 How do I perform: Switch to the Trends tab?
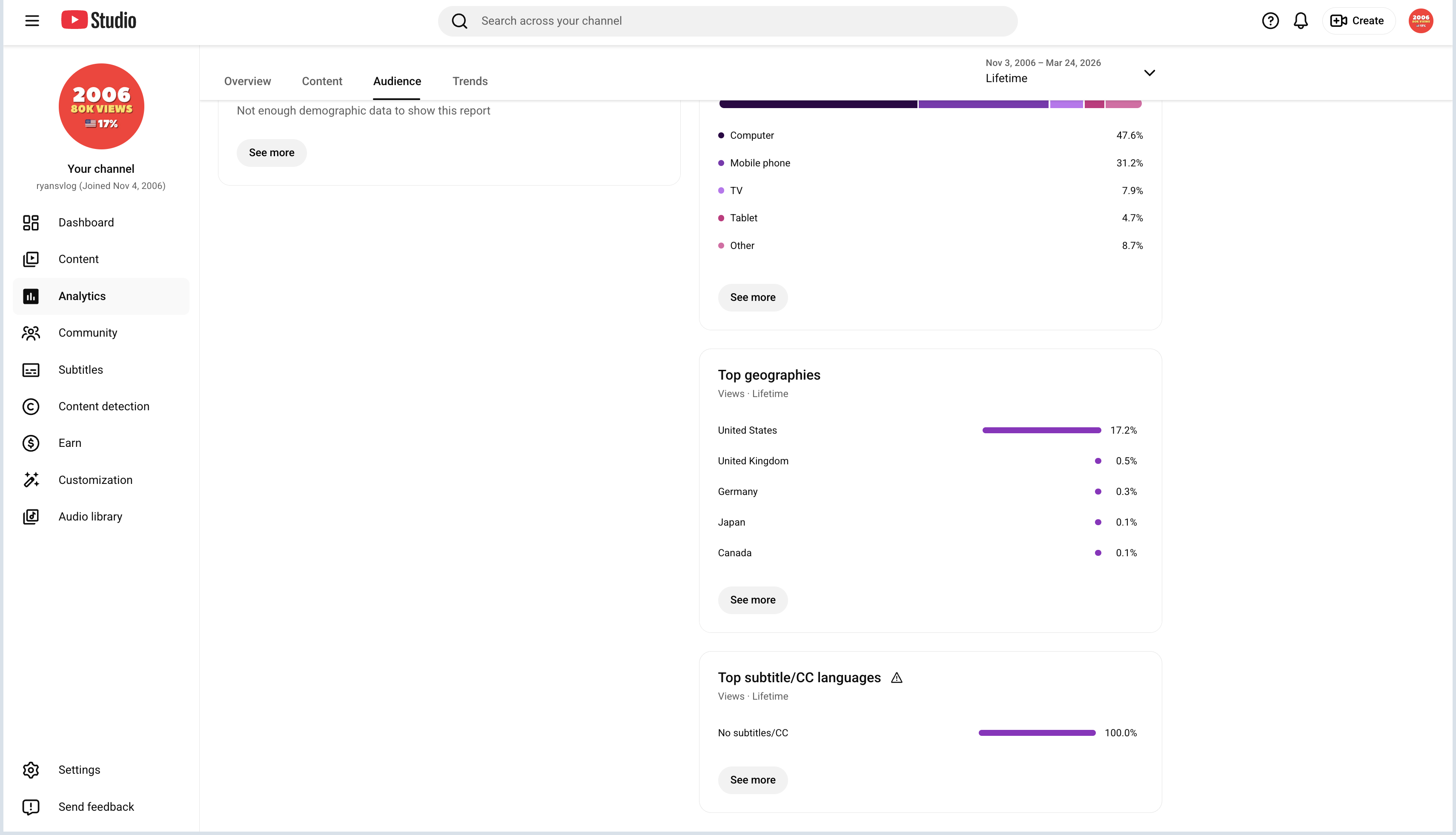[x=470, y=81]
